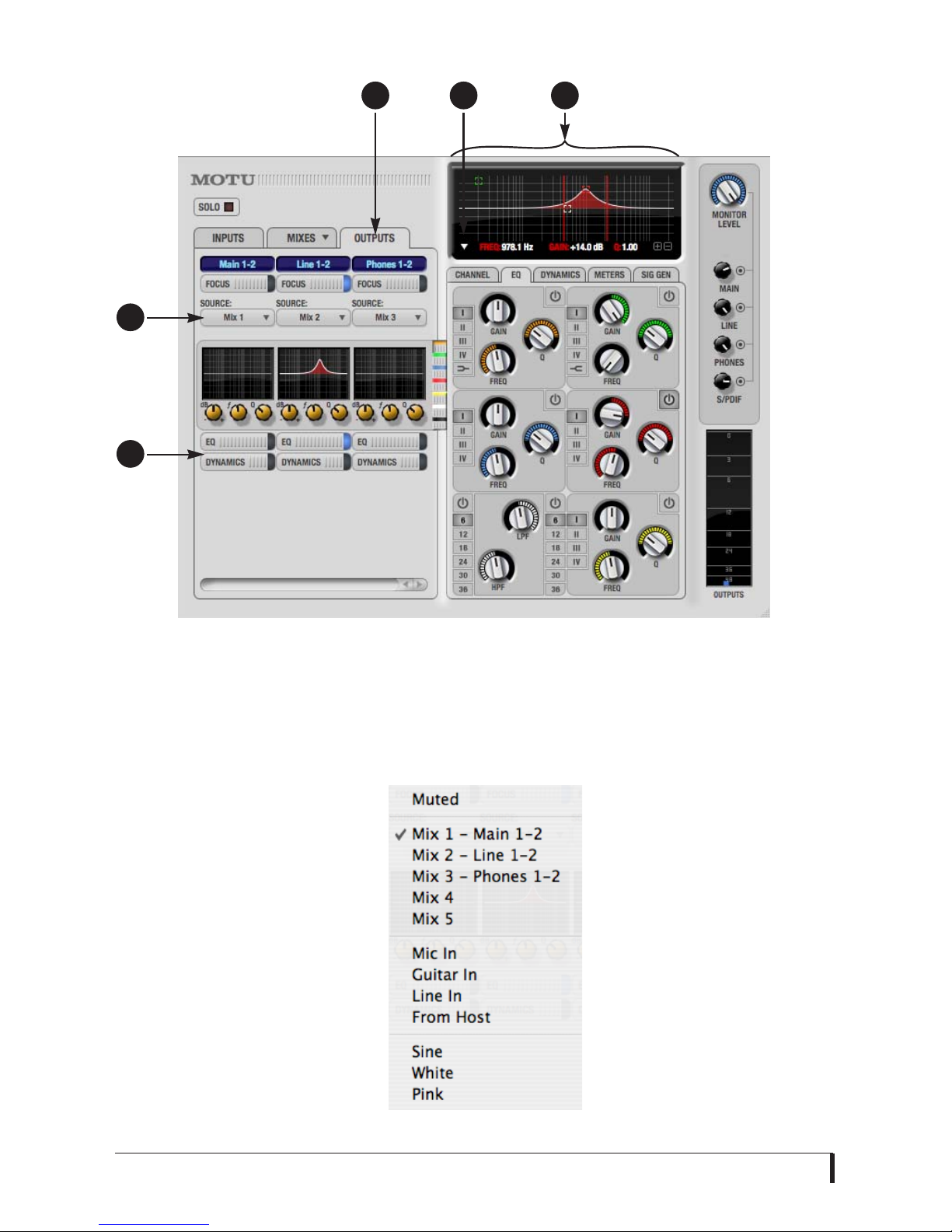Click the orange band FREQ knob

click(497, 360)
